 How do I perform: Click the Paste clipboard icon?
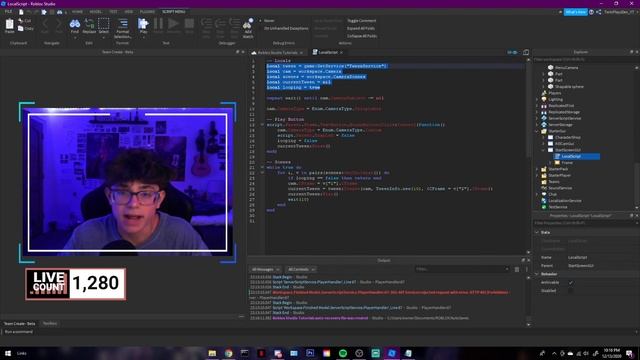coord(9,24)
